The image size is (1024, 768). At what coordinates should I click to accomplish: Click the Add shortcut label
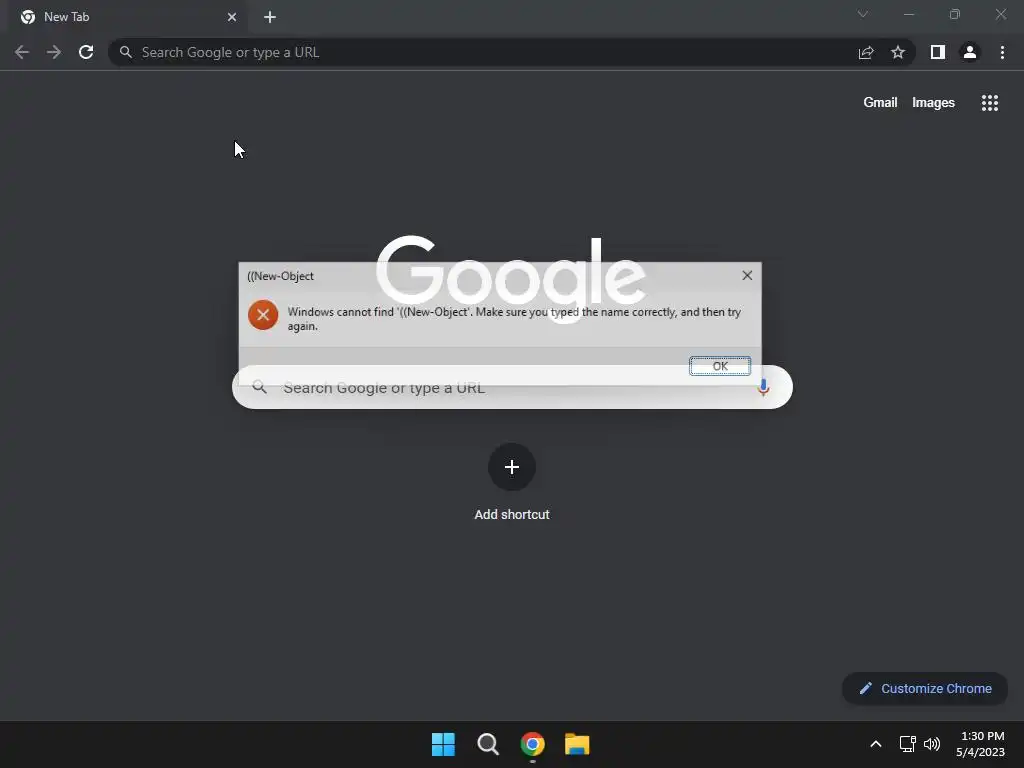point(512,515)
